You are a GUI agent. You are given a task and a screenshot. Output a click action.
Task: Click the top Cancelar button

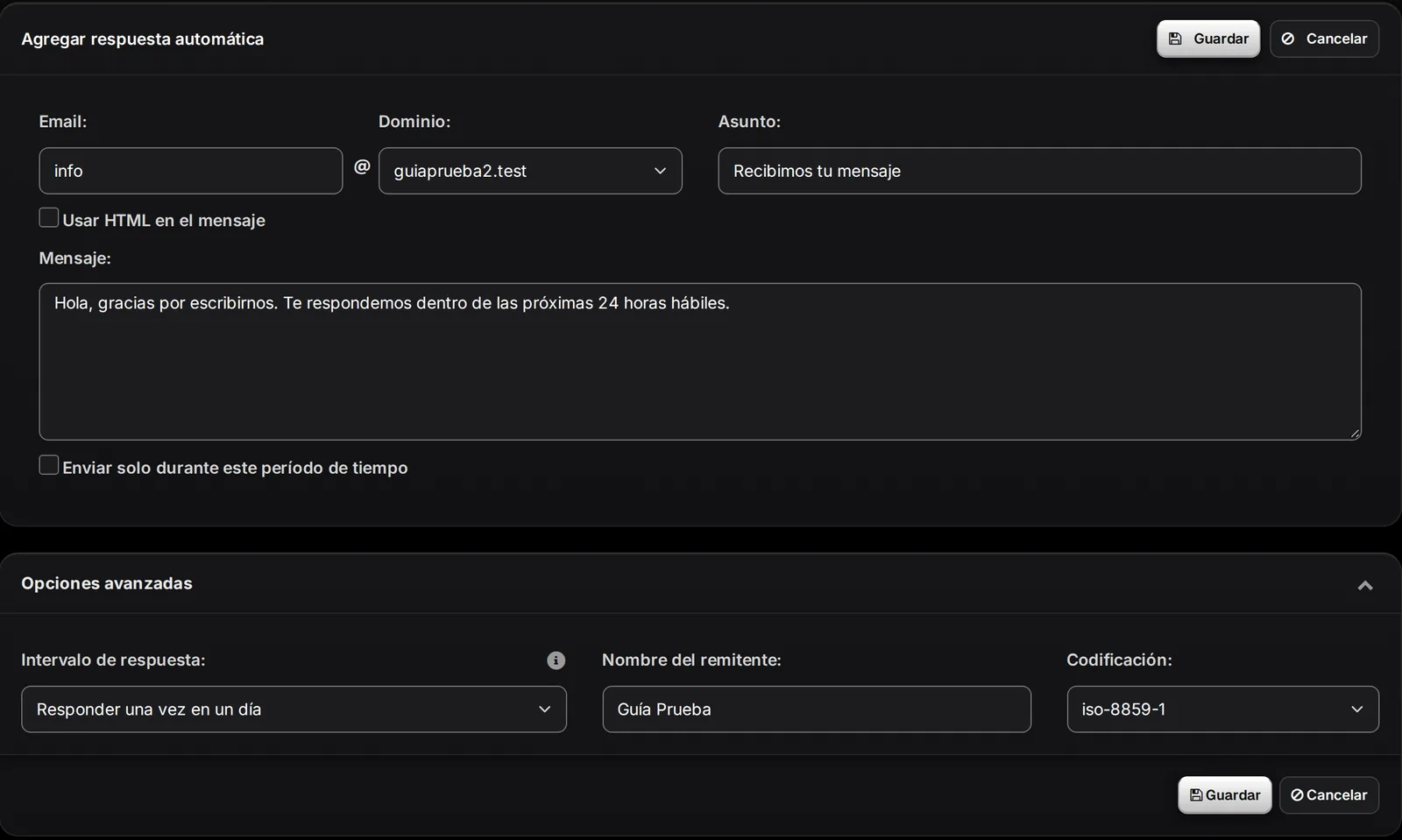pyautogui.click(x=1324, y=39)
